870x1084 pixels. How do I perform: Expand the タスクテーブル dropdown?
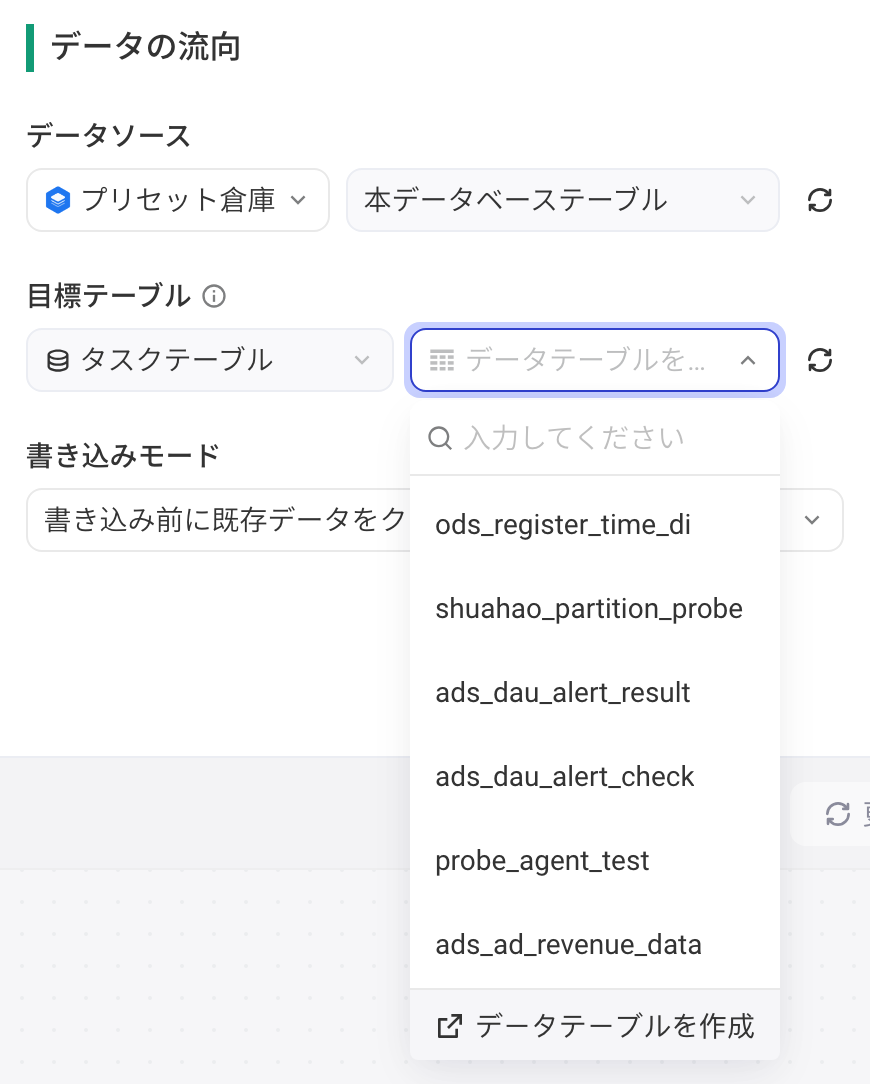coord(210,360)
